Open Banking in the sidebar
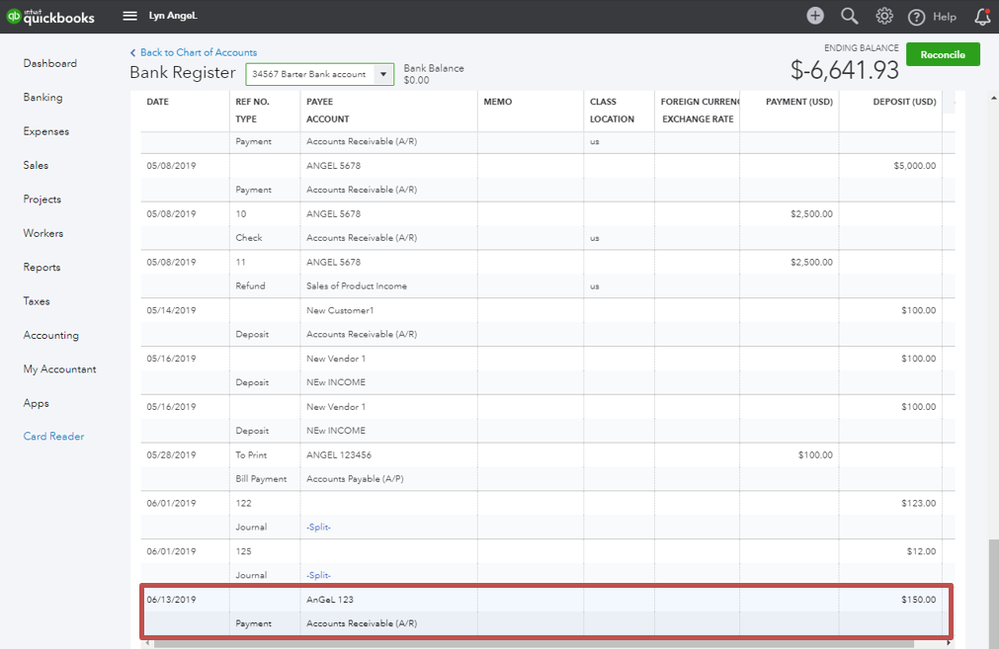The width and height of the screenshot is (999, 649). [43, 97]
